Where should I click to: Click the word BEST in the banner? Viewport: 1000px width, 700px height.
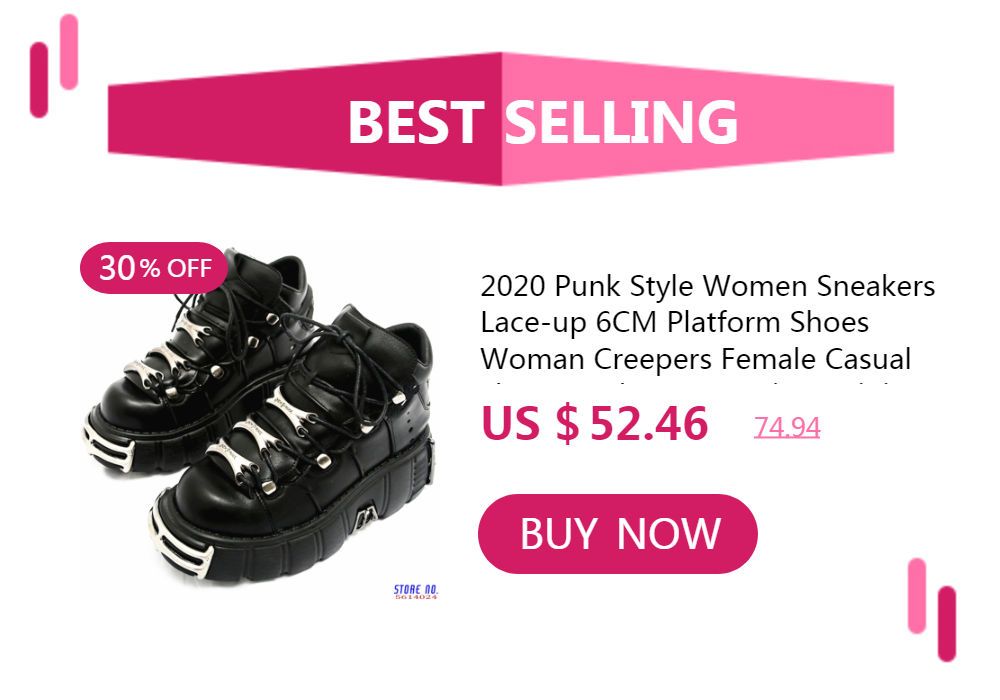416,122
